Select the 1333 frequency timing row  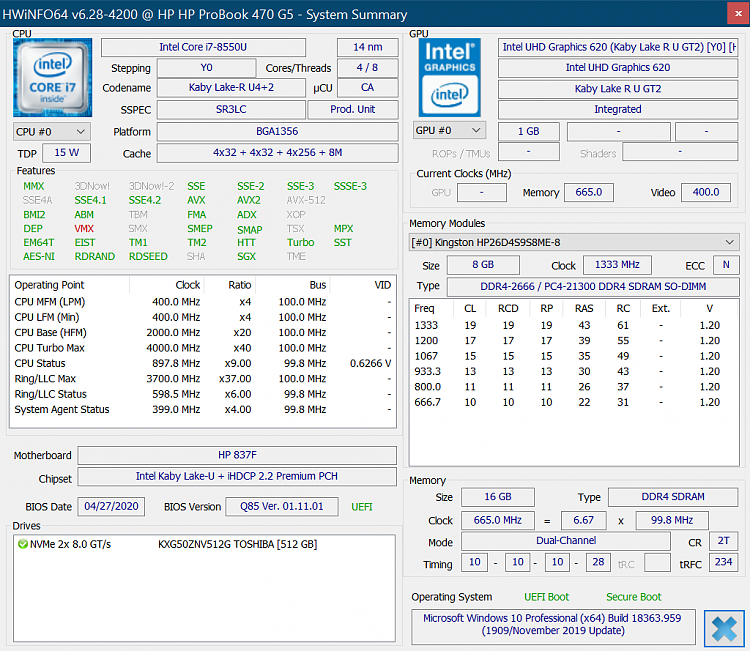(x=574, y=325)
